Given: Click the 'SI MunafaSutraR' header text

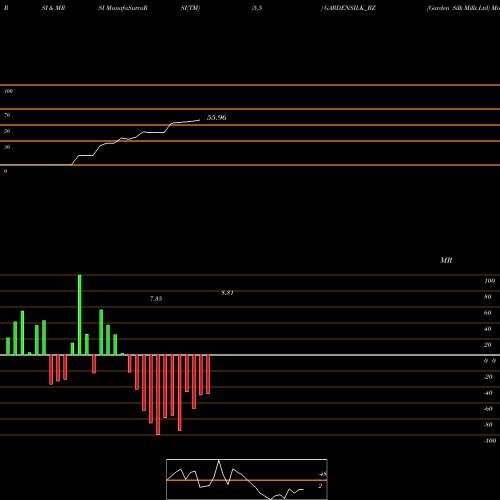Looking at the screenshot, I should (123, 8).
